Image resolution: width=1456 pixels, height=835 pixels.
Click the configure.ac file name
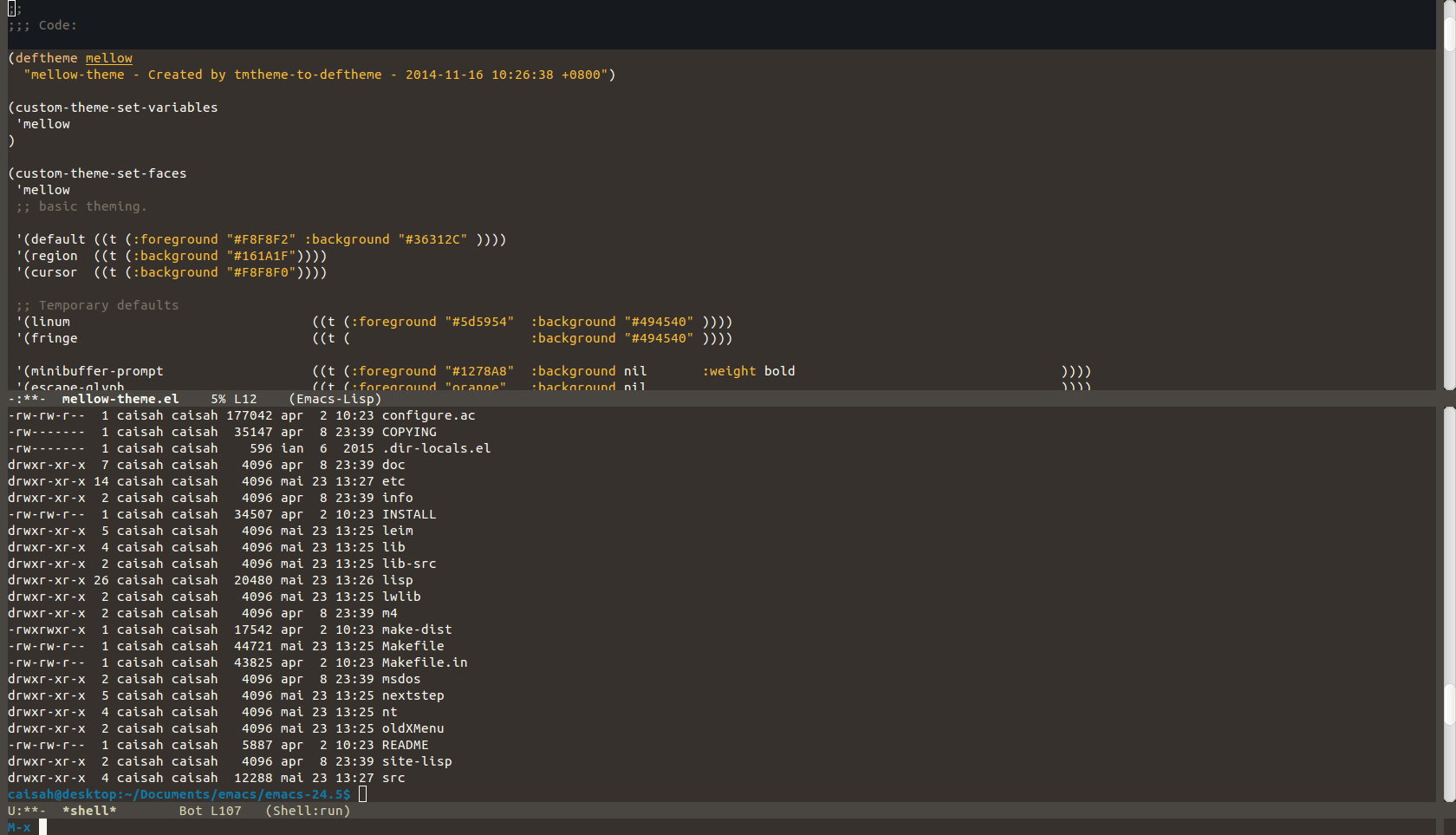tap(428, 415)
